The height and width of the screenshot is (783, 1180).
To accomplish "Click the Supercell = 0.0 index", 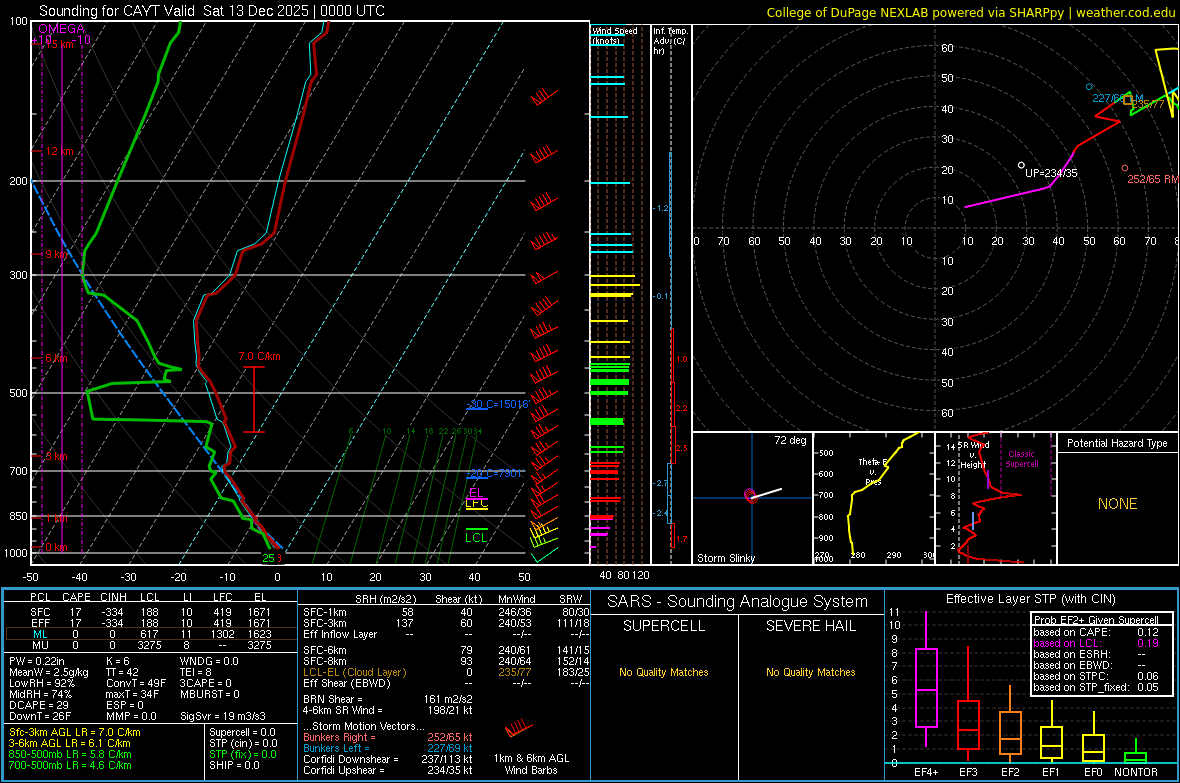I will pyautogui.click(x=242, y=732).
